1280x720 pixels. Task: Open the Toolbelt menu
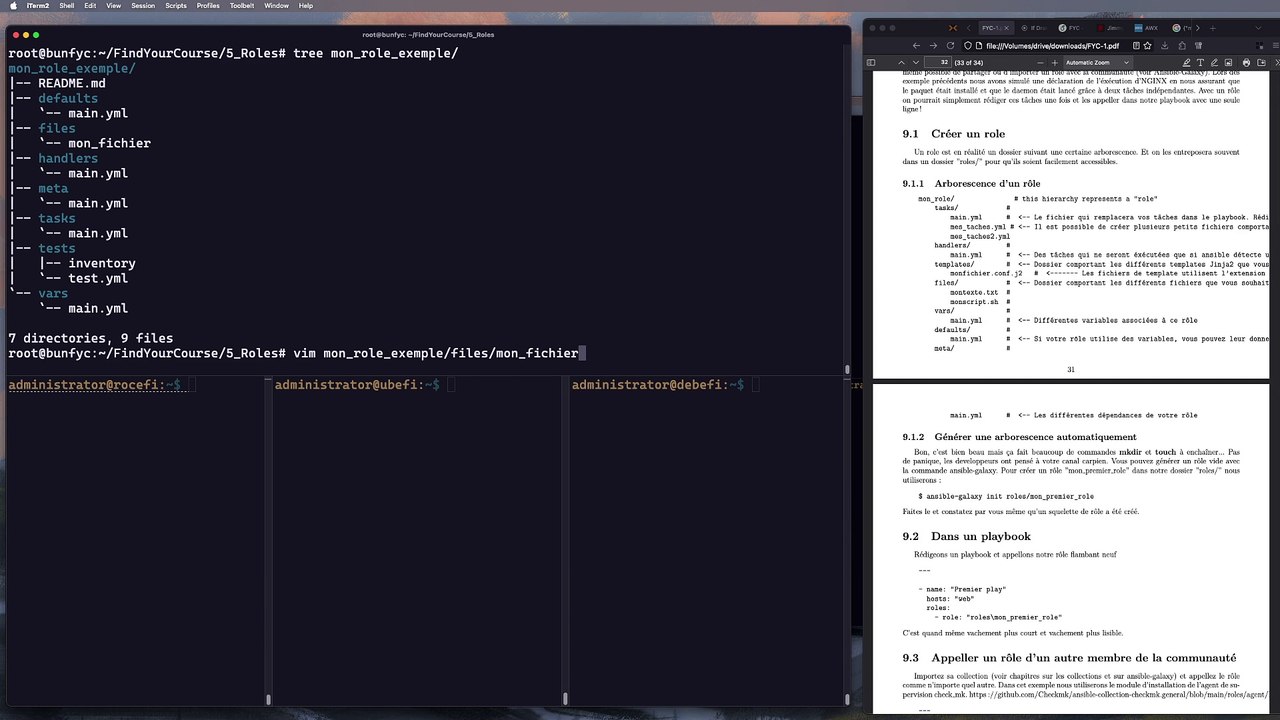pos(242,5)
